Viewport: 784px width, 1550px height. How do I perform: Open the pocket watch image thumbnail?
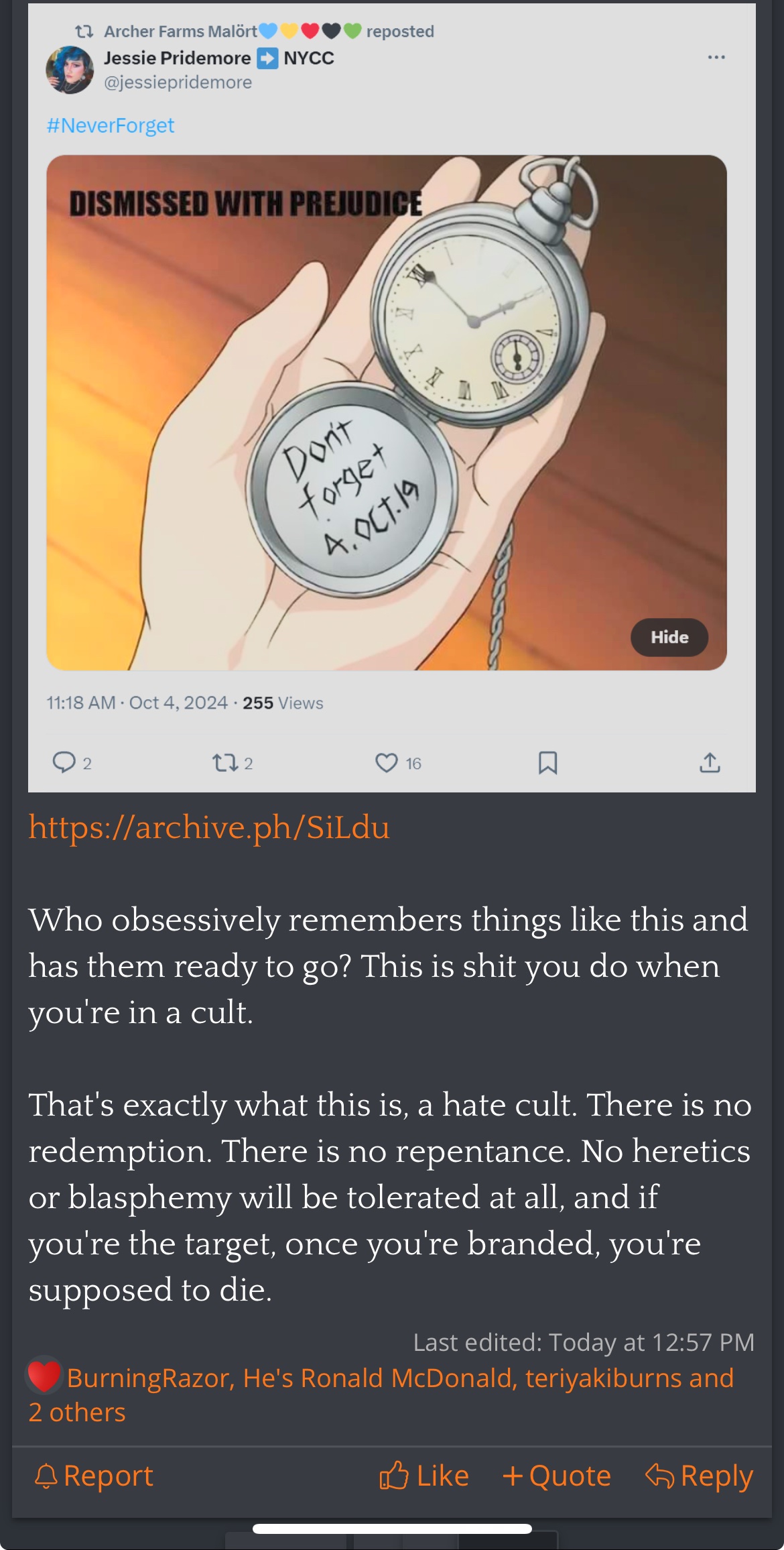[387, 412]
